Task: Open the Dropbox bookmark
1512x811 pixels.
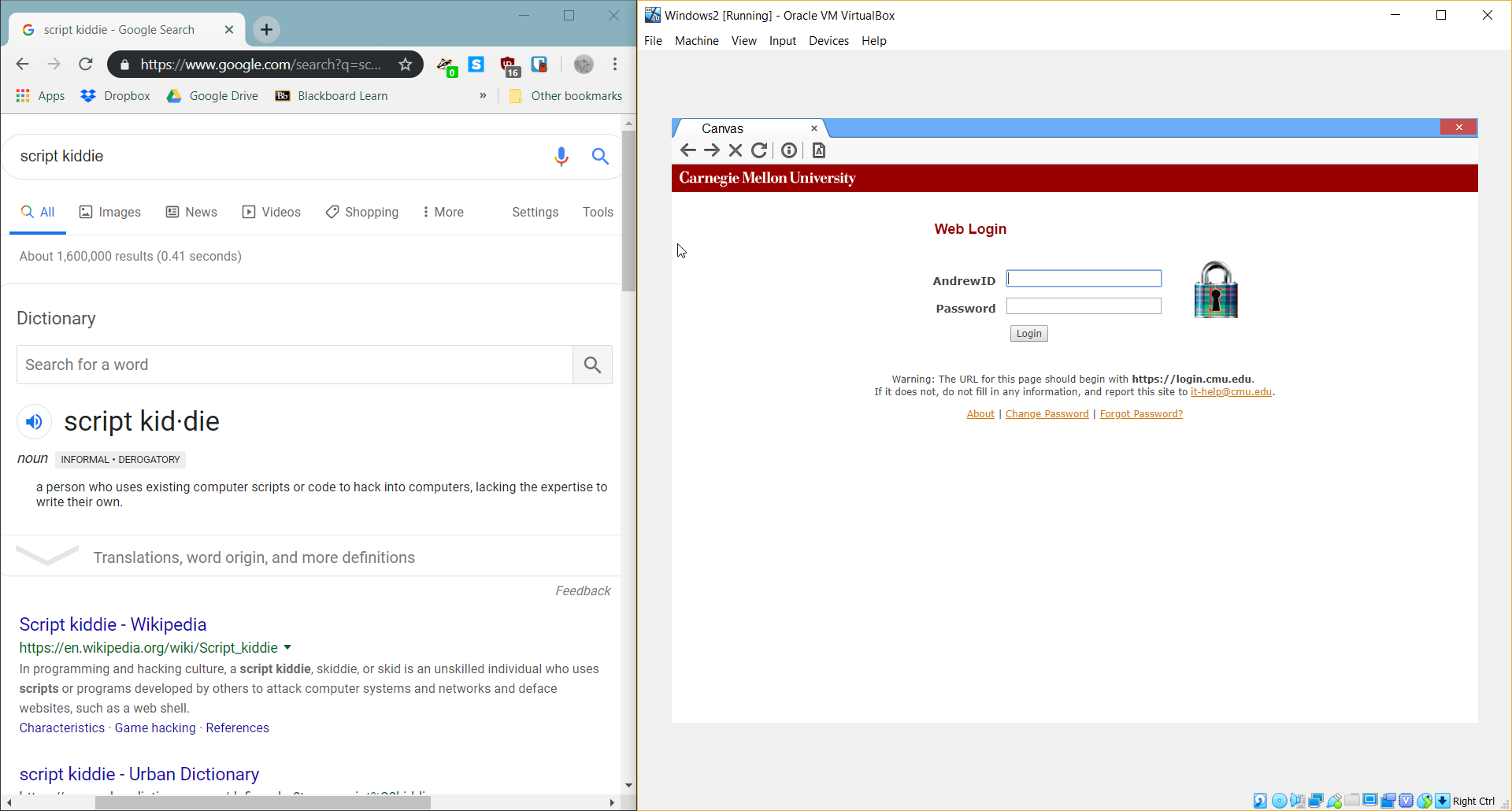Action: click(x=115, y=96)
